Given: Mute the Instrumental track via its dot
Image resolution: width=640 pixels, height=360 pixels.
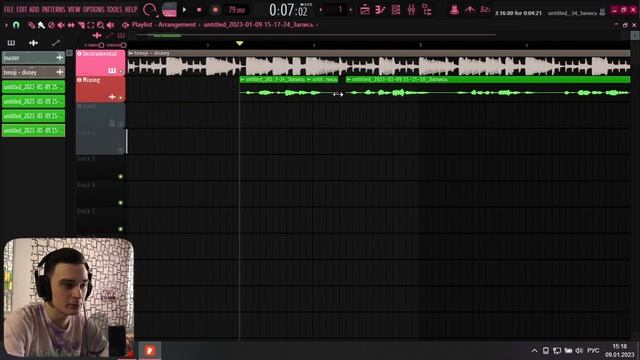Looking at the screenshot, I should [120, 71].
